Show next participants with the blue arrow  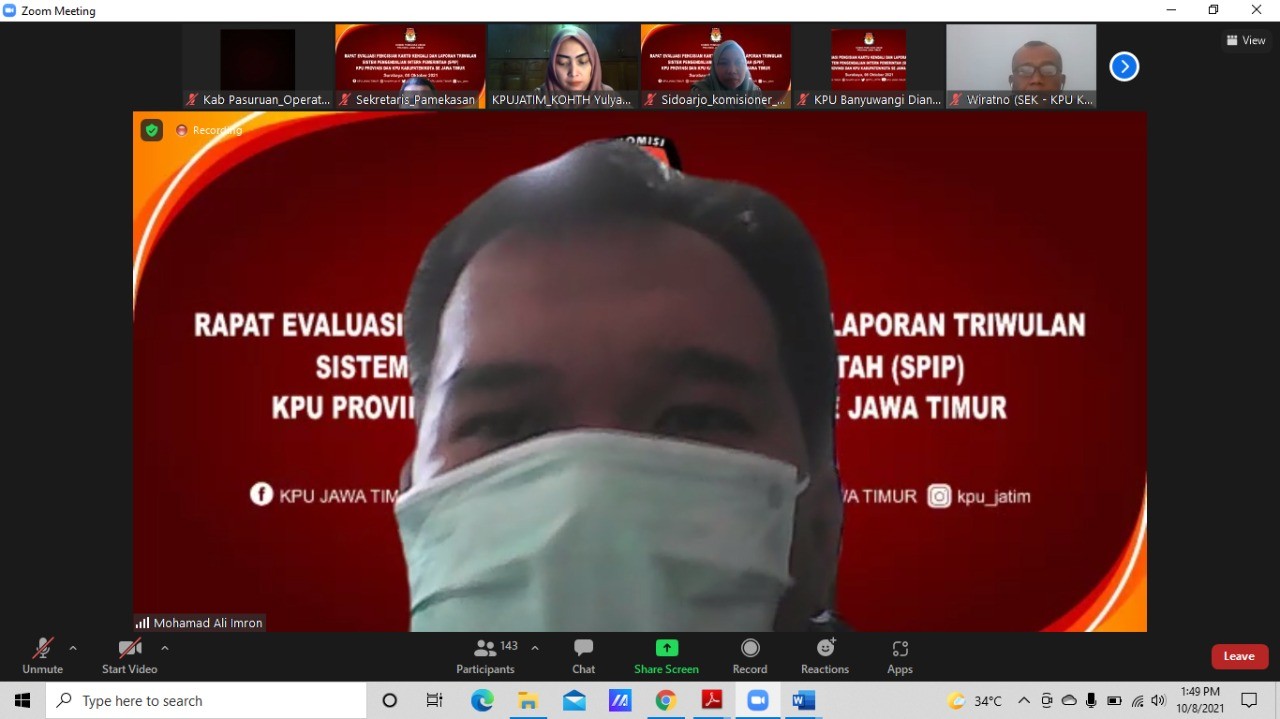(x=1124, y=67)
